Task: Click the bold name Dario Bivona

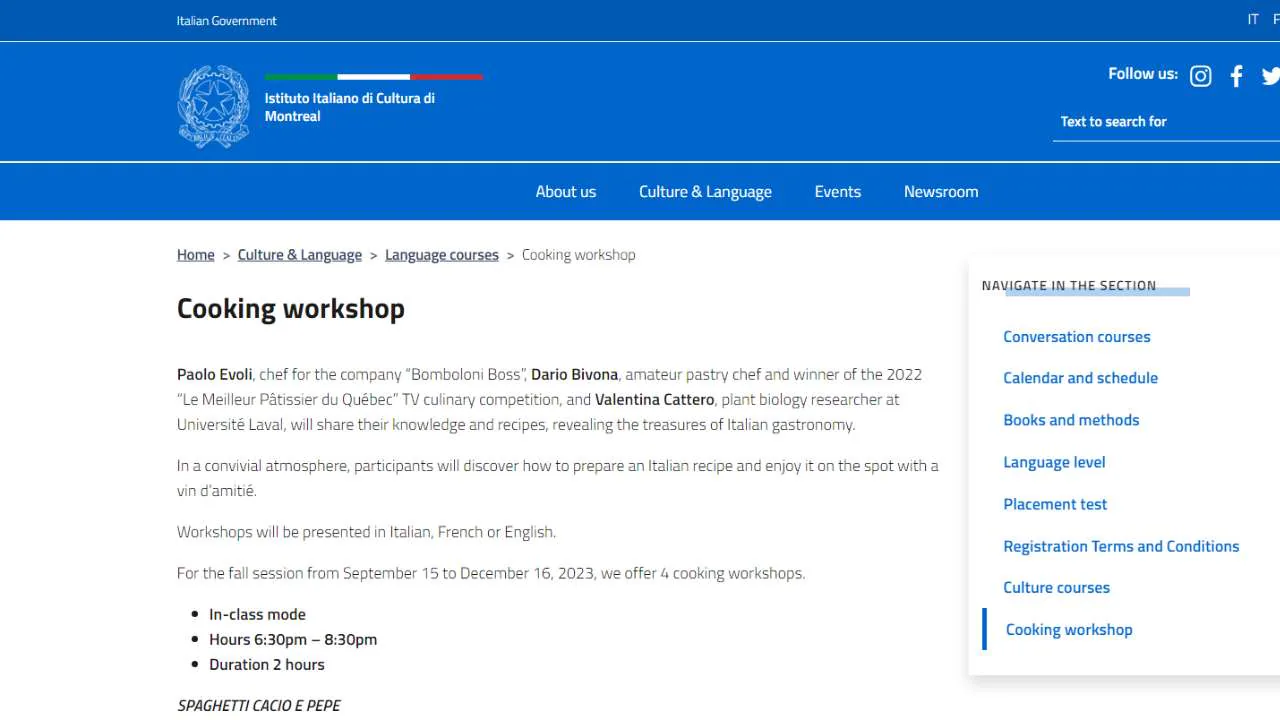Action: pyautogui.click(x=574, y=375)
